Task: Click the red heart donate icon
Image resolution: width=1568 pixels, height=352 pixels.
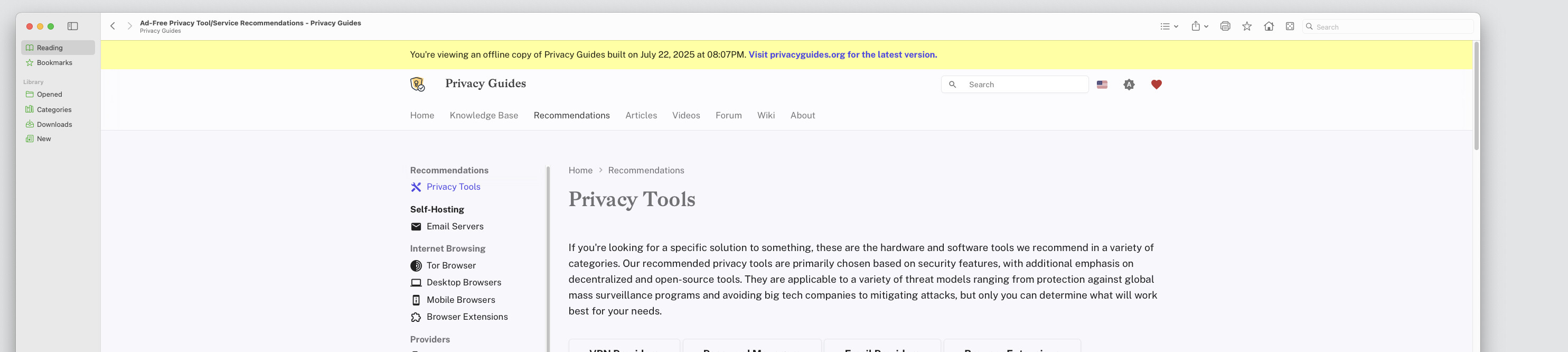Action: (1156, 85)
